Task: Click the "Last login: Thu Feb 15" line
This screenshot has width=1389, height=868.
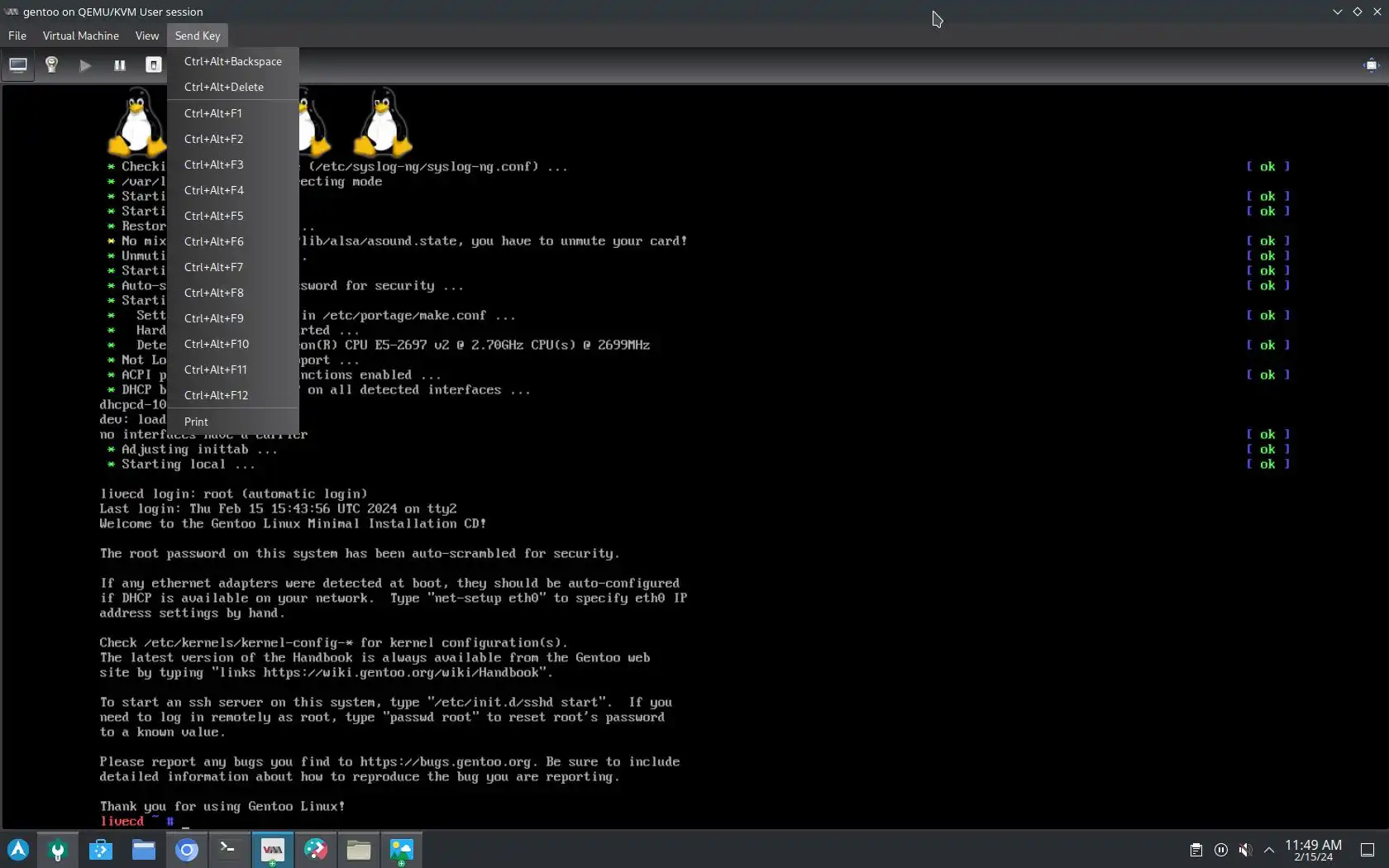Action: pos(278,508)
